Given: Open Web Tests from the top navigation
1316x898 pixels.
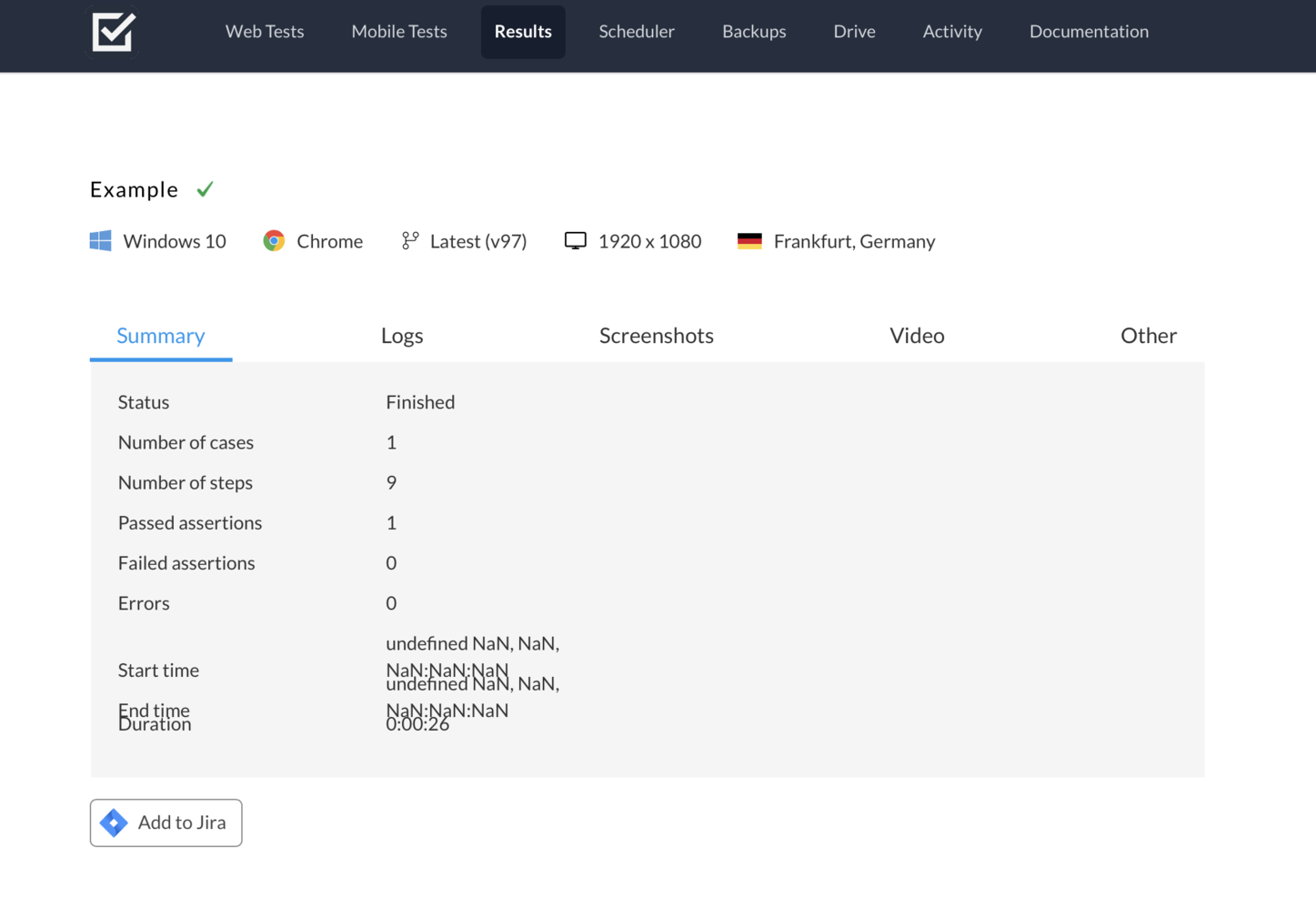Looking at the screenshot, I should [x=265, y=31].
